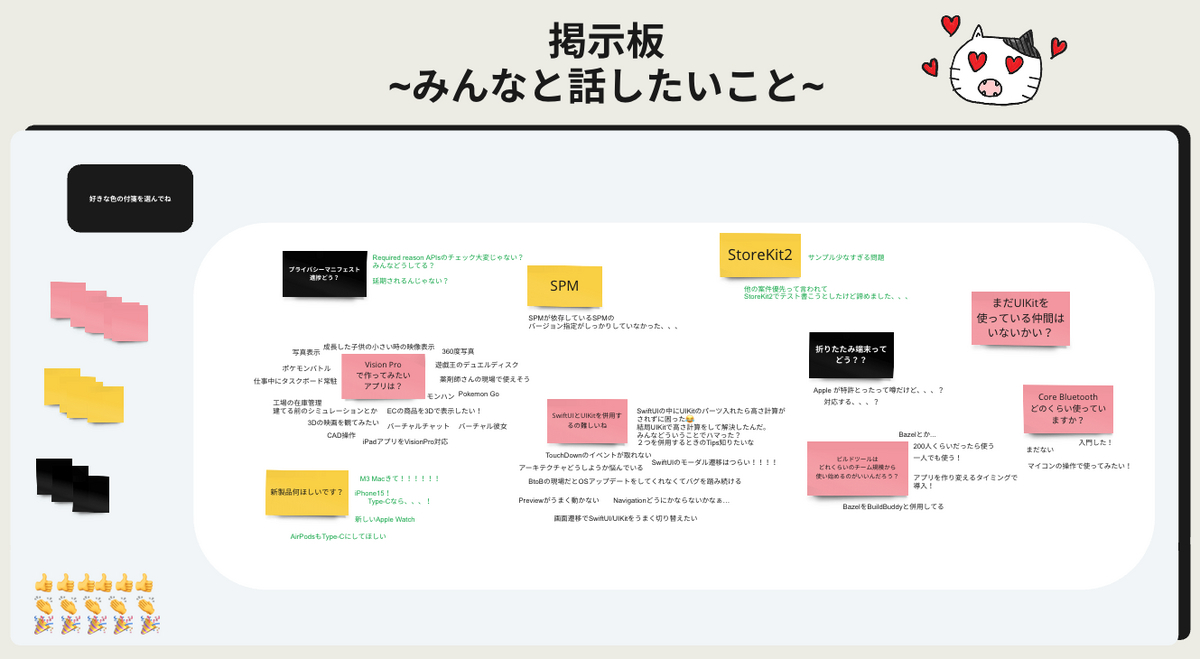Select the '薬剤師さんの現場で使えそう' text
Viewport: 1200px width, 659px height.
pos(484,379)
